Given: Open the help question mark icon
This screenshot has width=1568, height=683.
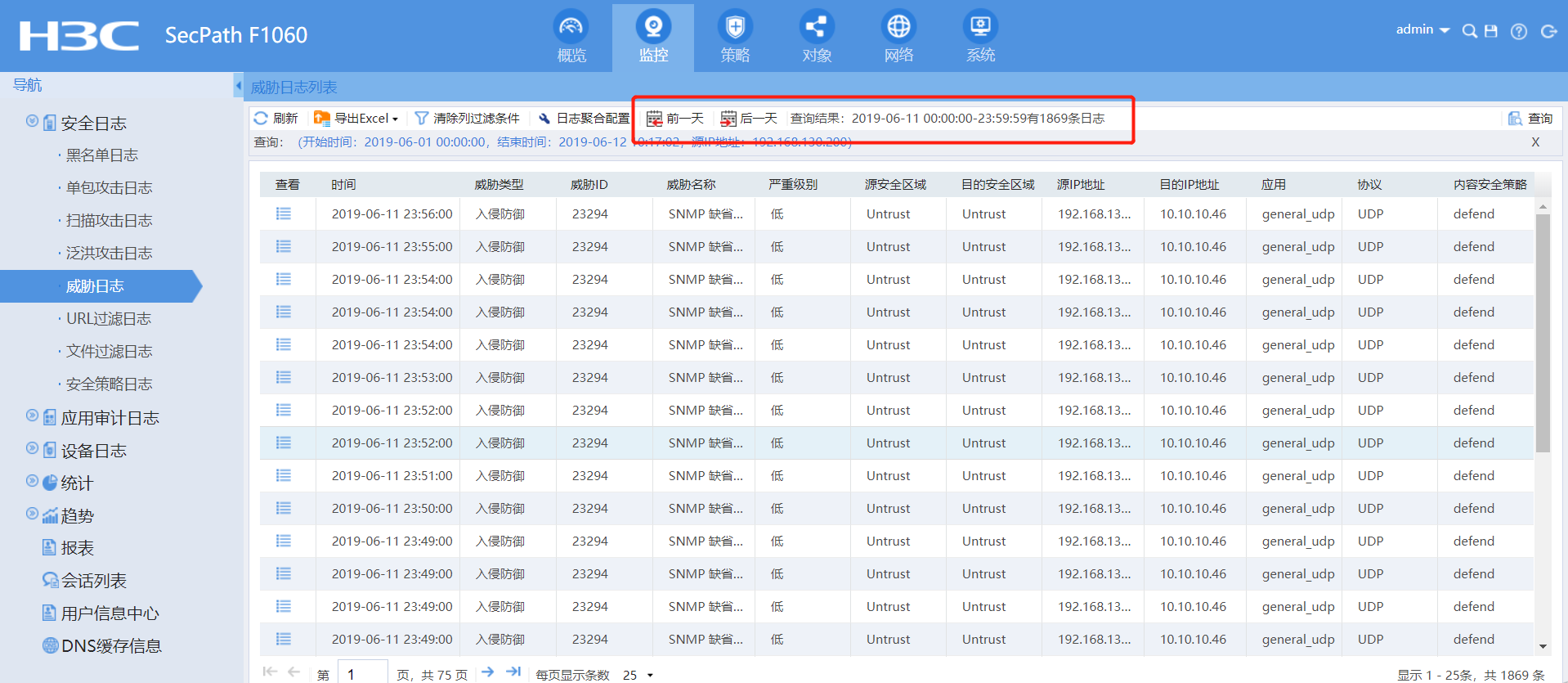Looking at the screenshot, I should pos(1519,31).
